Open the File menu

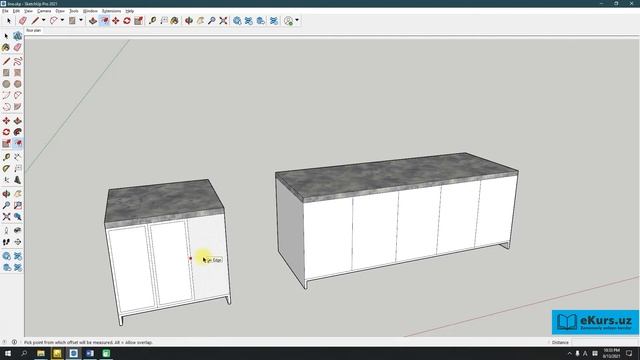coord(5,11)
